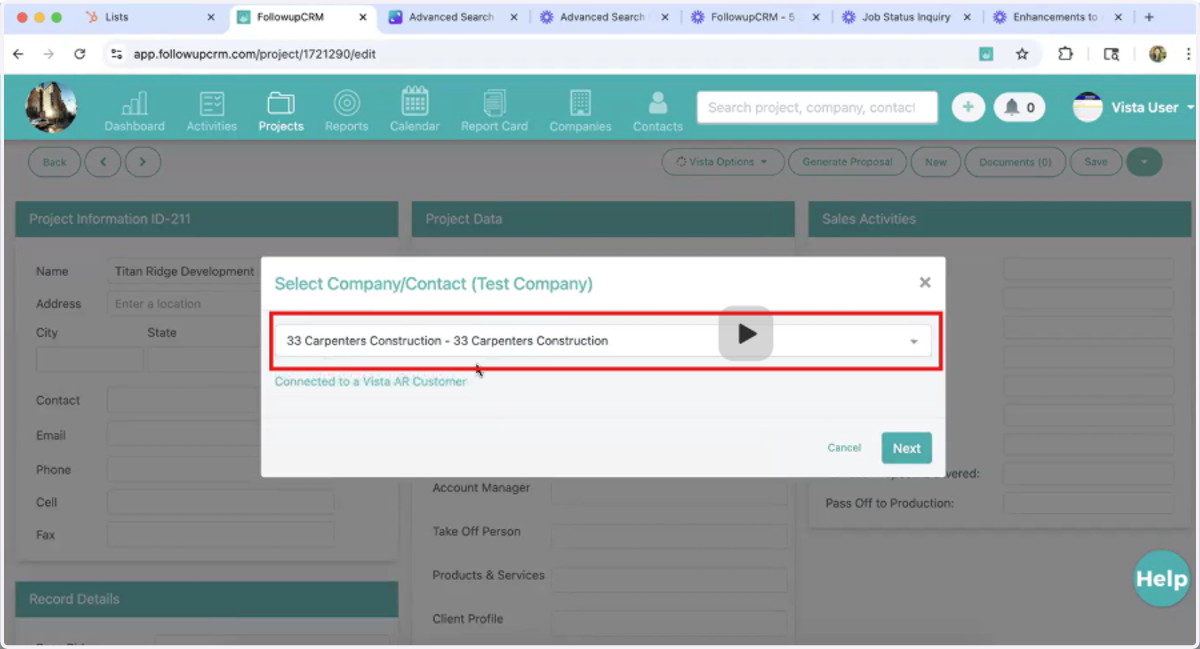Open the Contacts nav icon
This screenshot has height=649, width=1200.
[x=658, y=111]
